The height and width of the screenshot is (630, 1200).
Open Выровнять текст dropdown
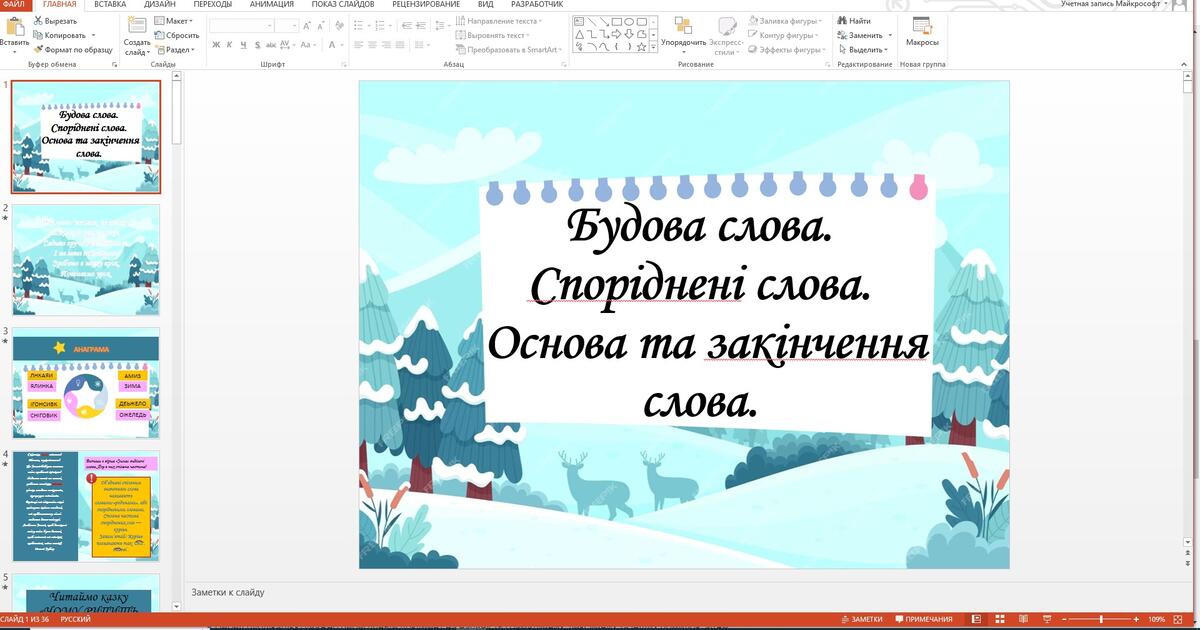pyautogui.click(x=492, y=35)
